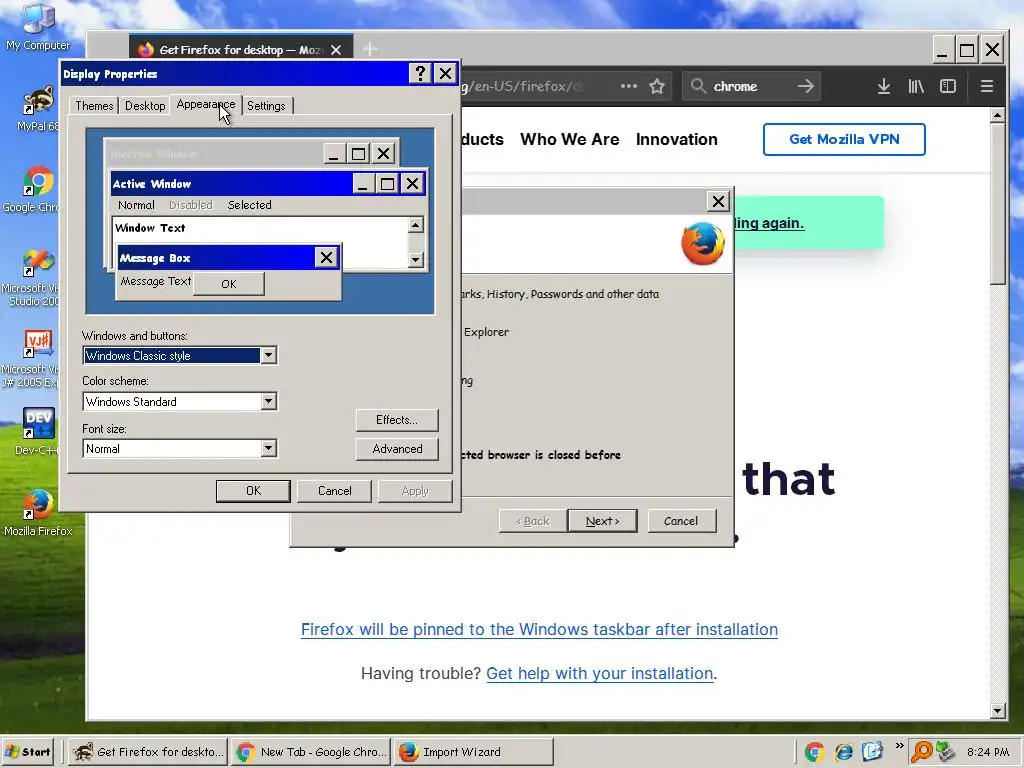
Task: Close the Import Wizard dialog
Action: tap(718, 201)
